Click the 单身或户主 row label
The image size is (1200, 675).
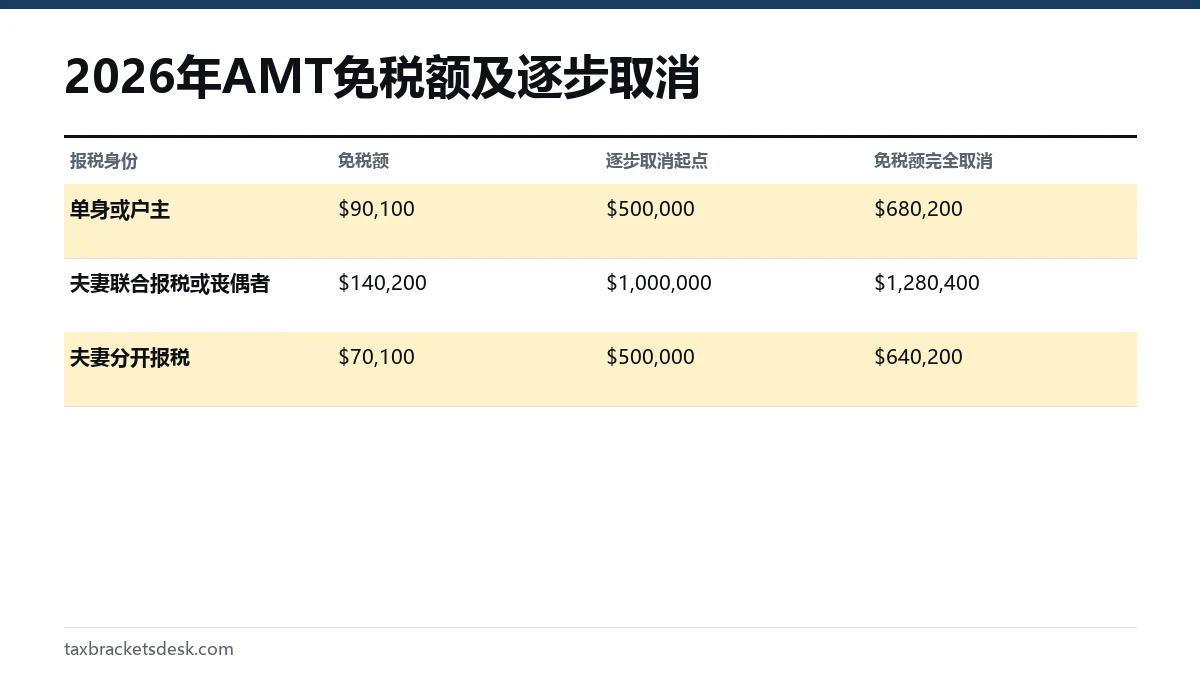pos(120,210)
